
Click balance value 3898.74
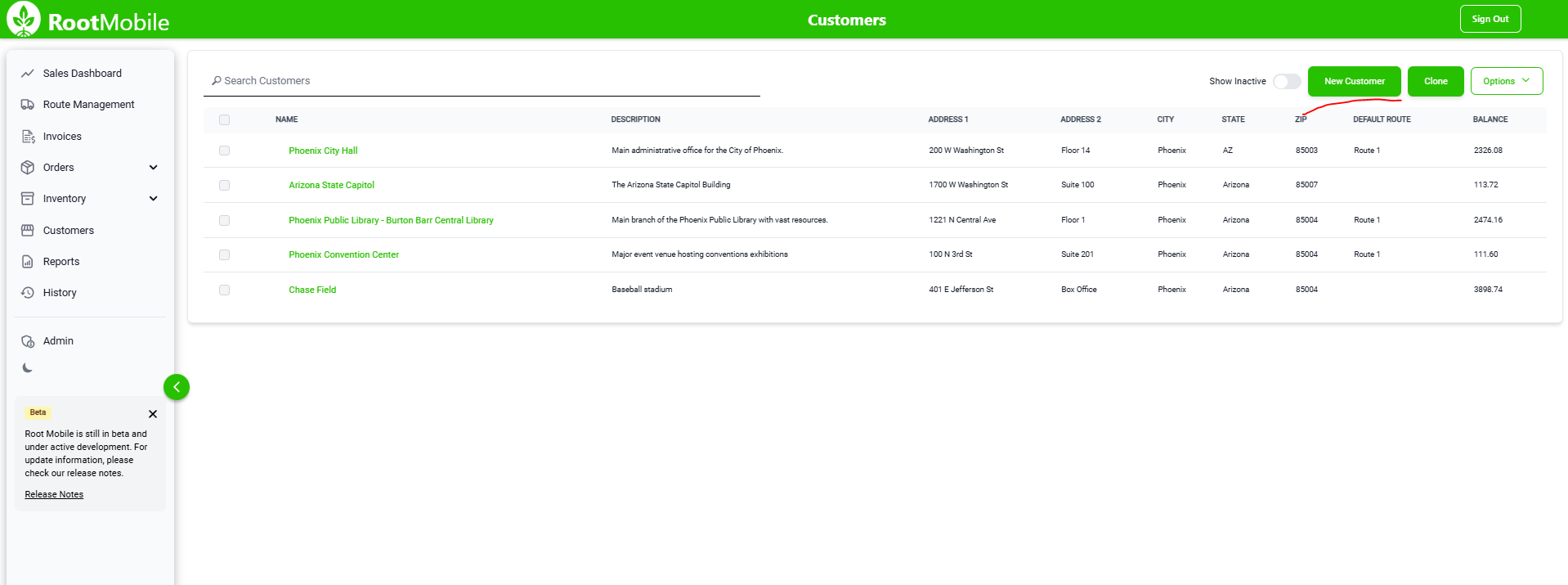(x=1488, y=290)
